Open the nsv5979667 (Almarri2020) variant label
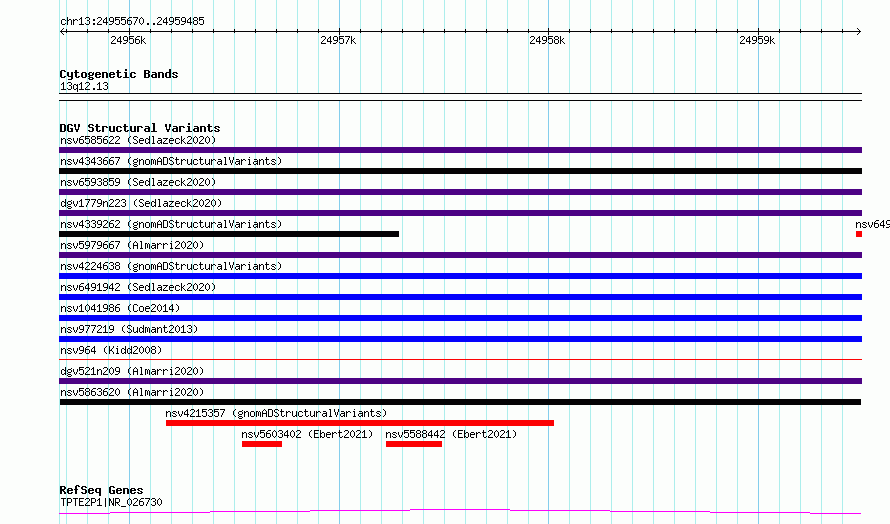The image size is (890, 524). 132,245
